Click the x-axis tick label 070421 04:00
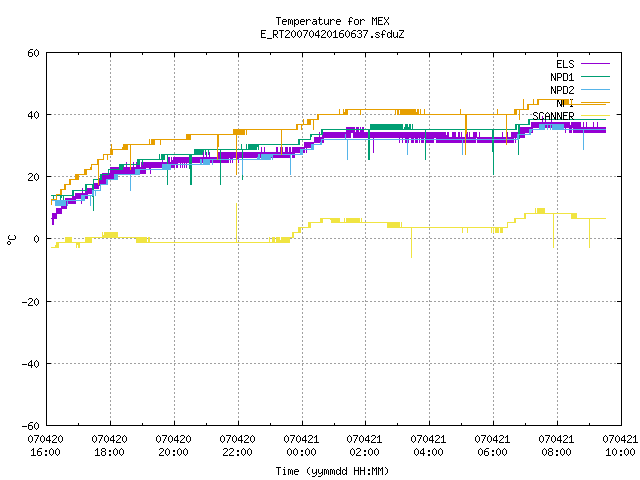Screen dimensions: 640x480 pyautogui.click(x=429, y=446)
